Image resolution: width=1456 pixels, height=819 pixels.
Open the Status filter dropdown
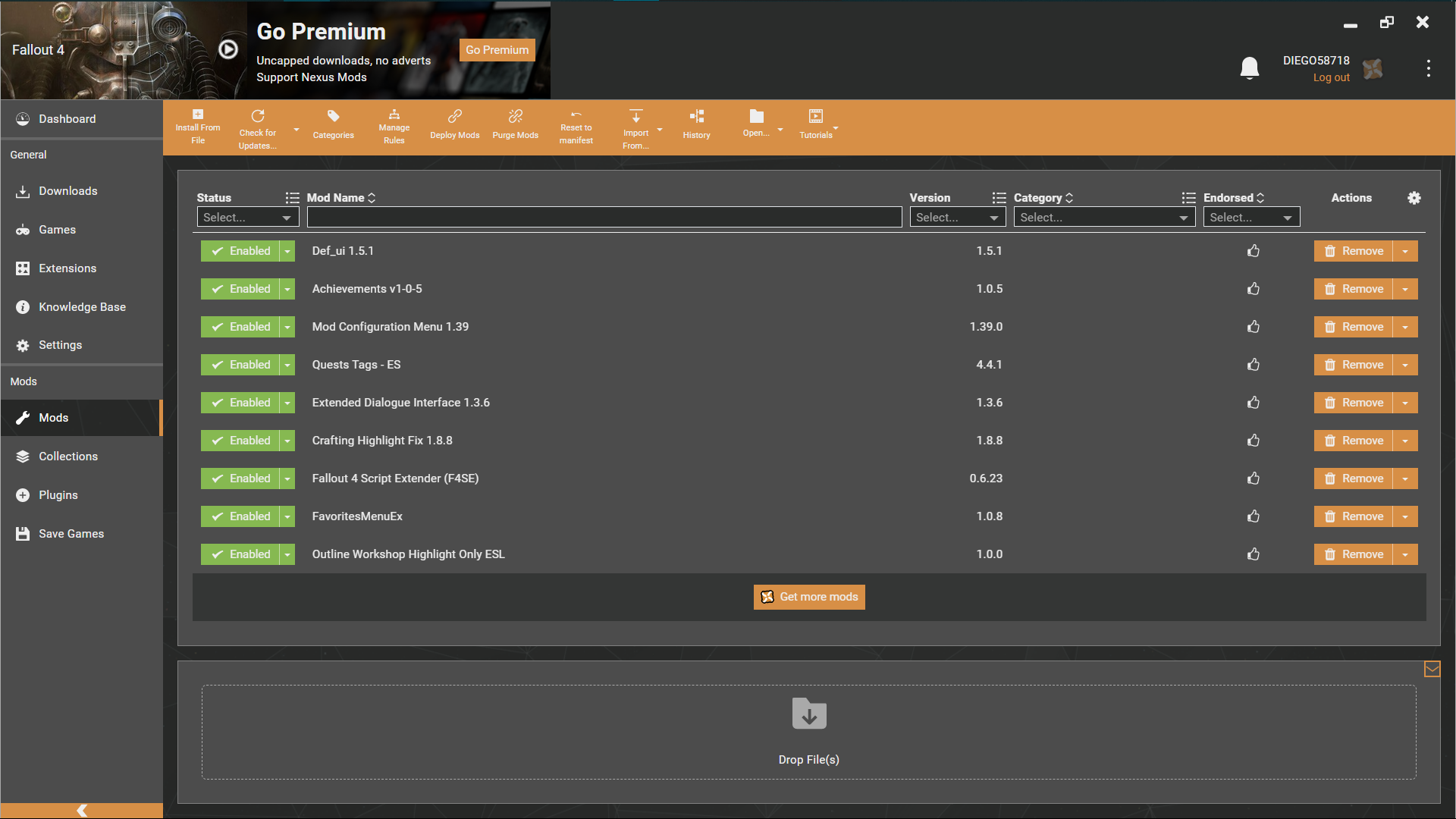[247, 218]
